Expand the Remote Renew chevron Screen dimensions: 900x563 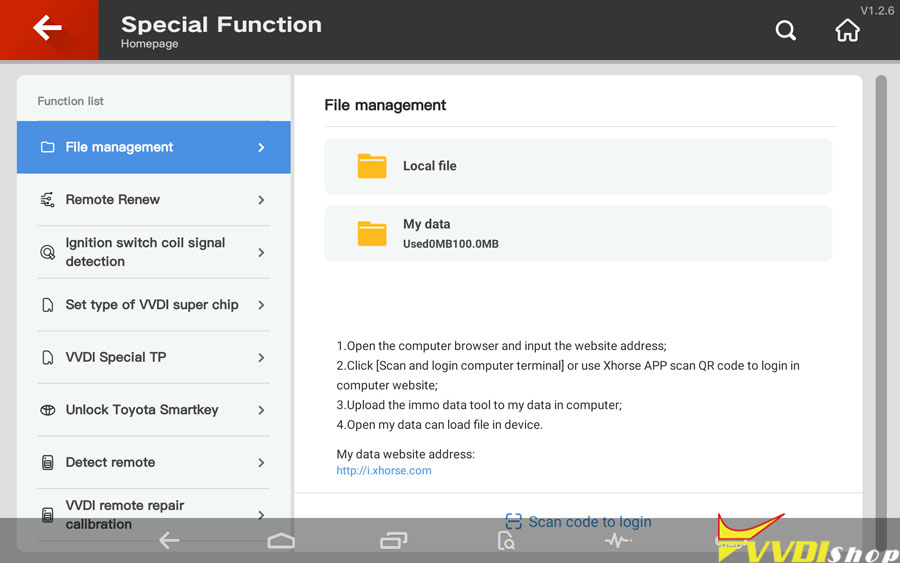(261, 200)
